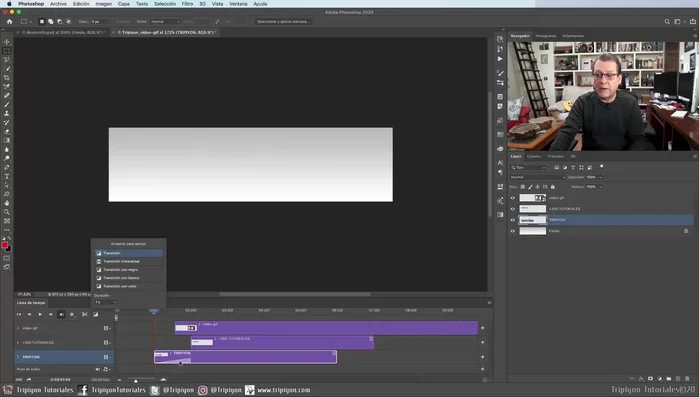Viewport: 699px width, 397px height.
Task: Expand the video-gif track in timeline
Action: pos(18,328)
